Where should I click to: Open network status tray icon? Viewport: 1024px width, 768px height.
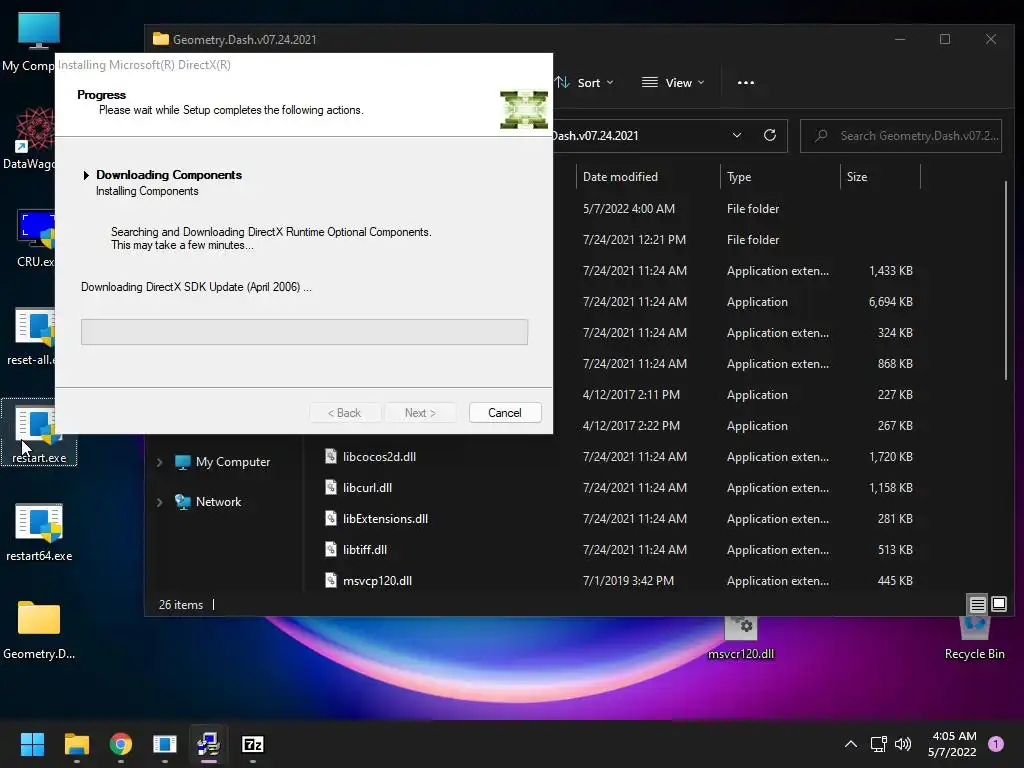(878, 744)
